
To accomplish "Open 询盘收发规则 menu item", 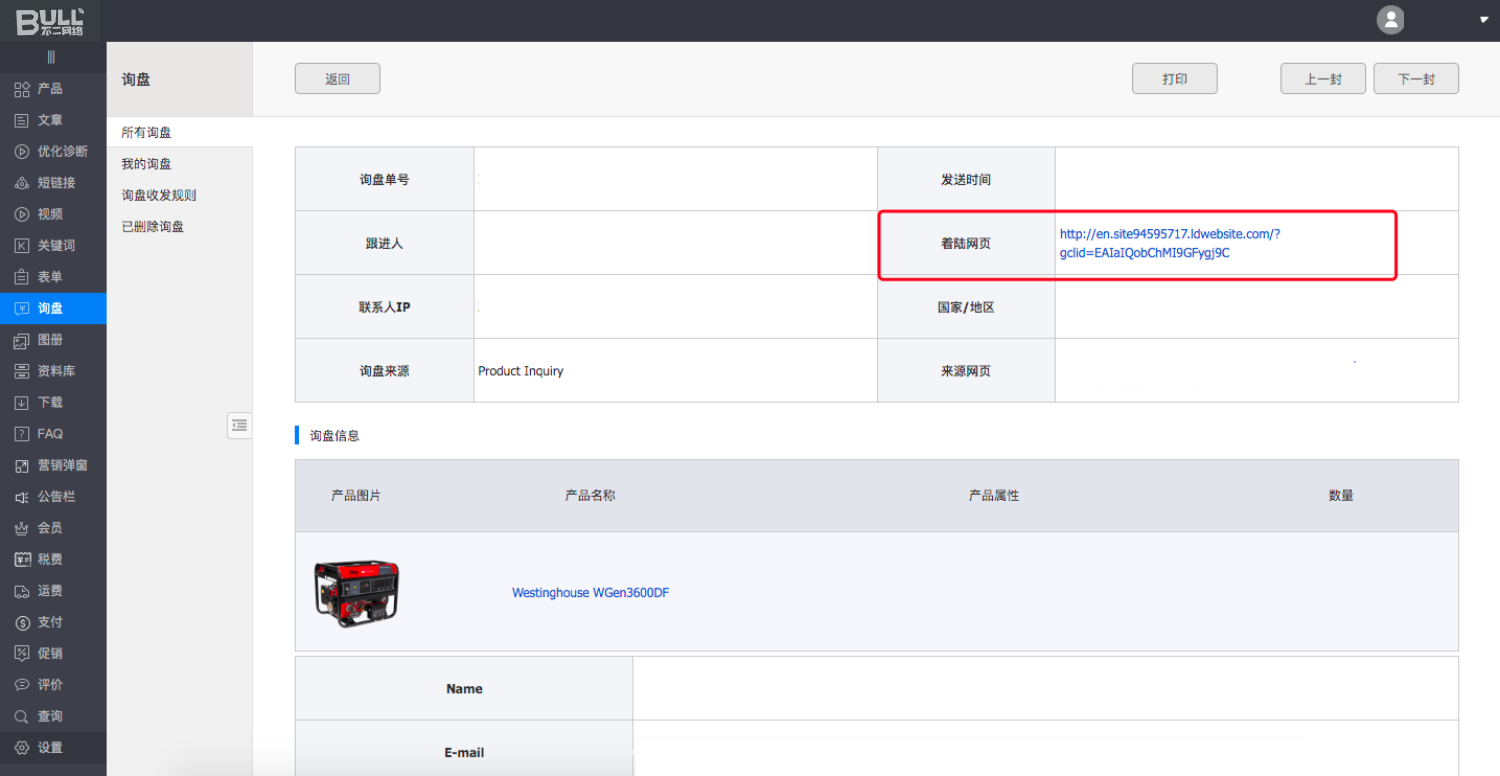I will 158,195.
